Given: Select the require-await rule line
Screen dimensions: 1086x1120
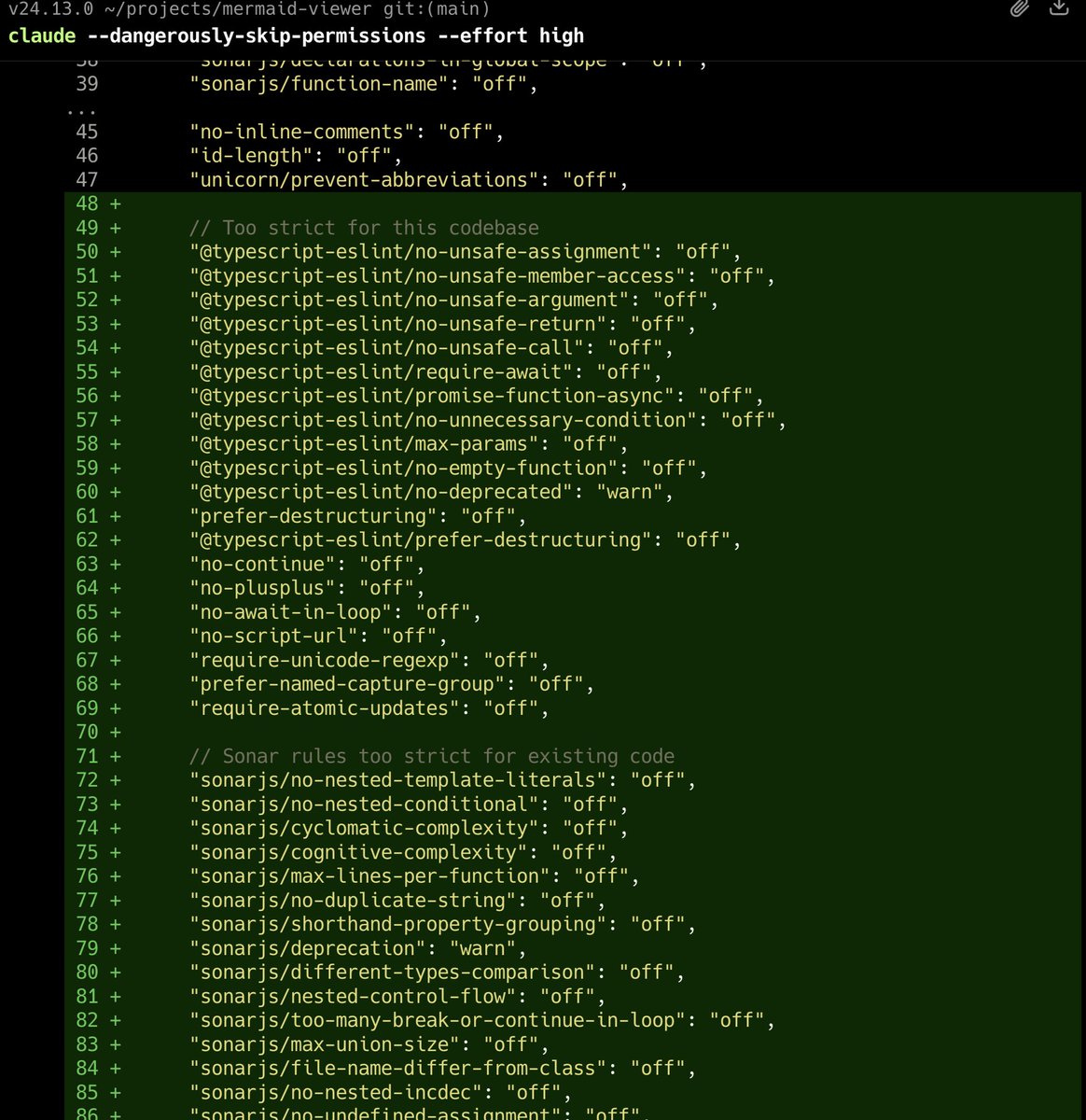Looking at the screenshot, I should tap(425, 372).
